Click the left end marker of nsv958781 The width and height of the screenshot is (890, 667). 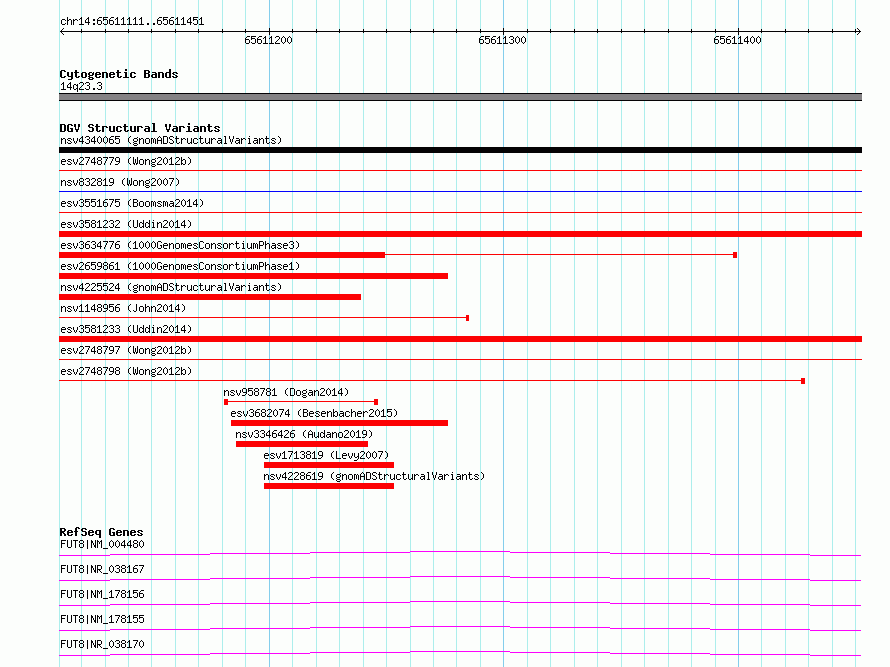tap(226, 402)
